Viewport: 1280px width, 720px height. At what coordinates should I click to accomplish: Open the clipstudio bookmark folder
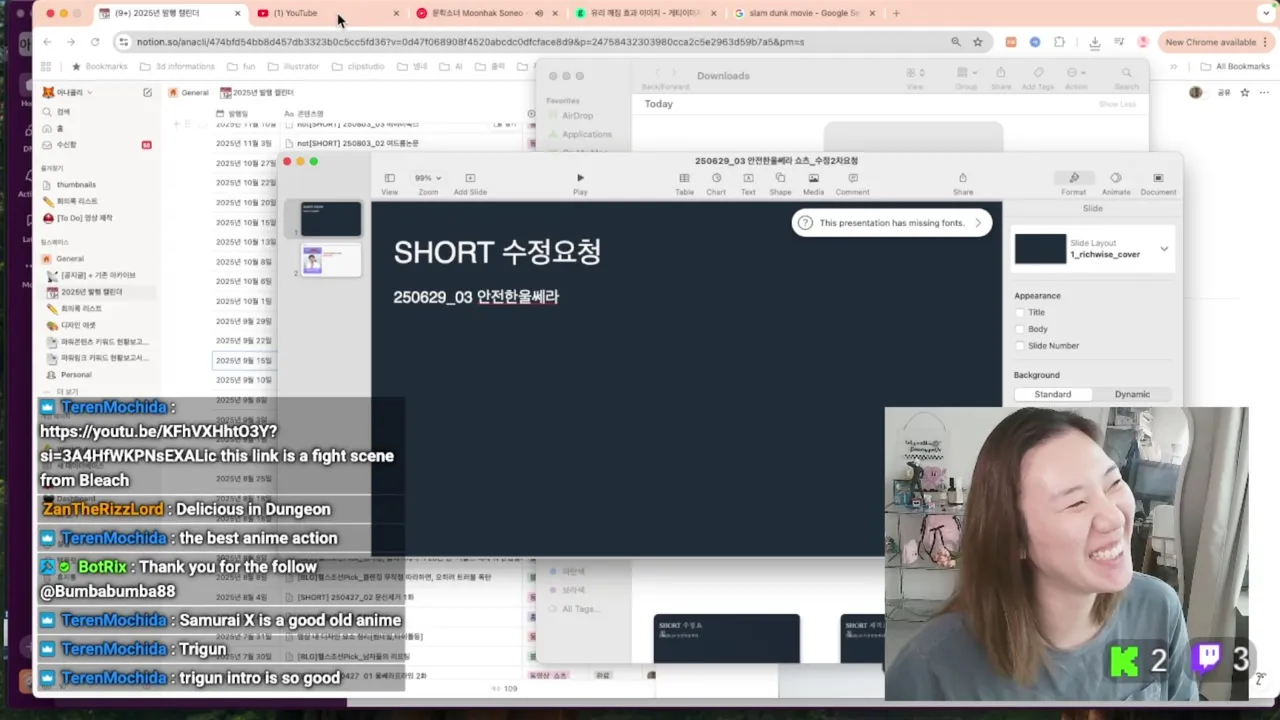(x=360, y=66)
